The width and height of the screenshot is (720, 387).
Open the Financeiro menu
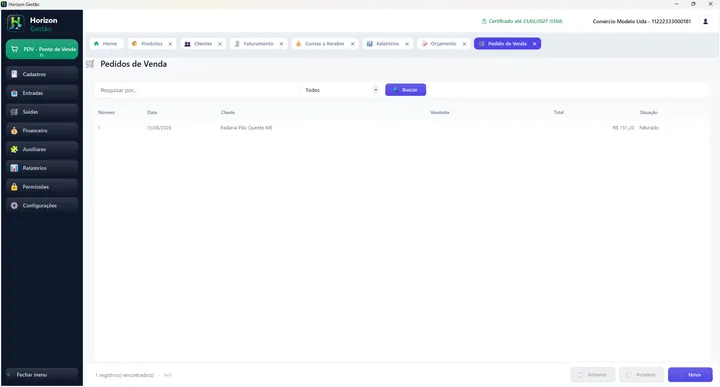click(x=42, y=130)
